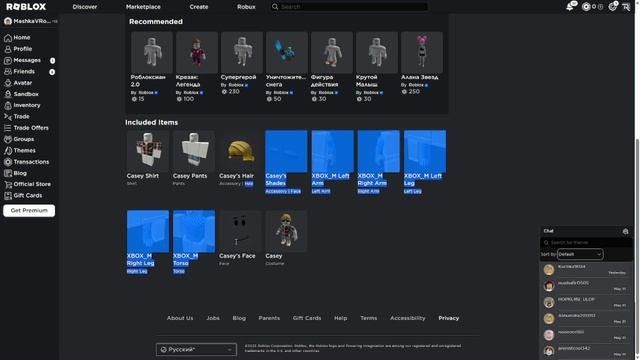This screenshot has width=640, height=360.
Task: Open the Алана Звезд recommended item
Action: click(422, 63)
